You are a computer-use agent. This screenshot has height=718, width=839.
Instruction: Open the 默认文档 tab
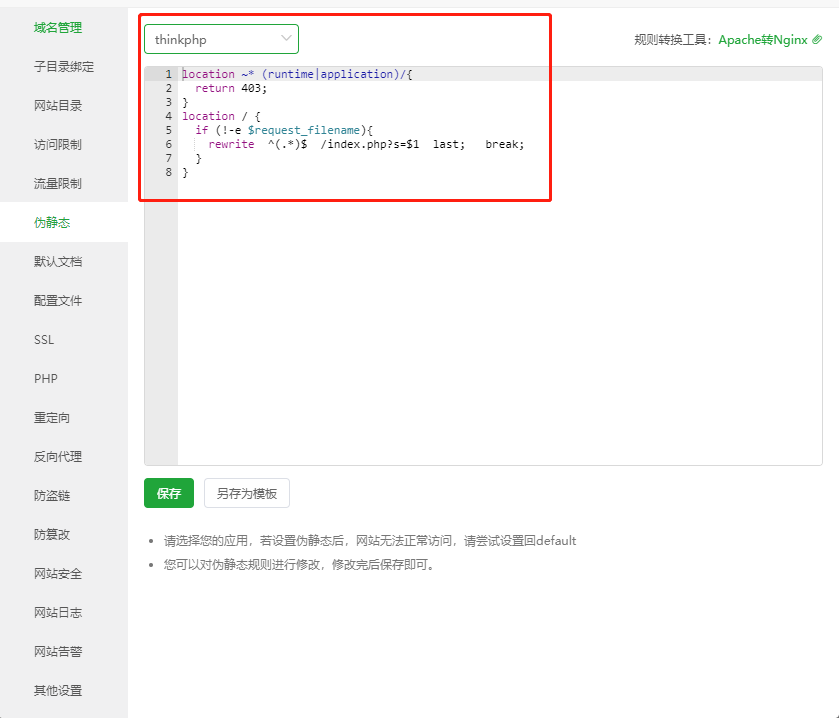[58, 262]
